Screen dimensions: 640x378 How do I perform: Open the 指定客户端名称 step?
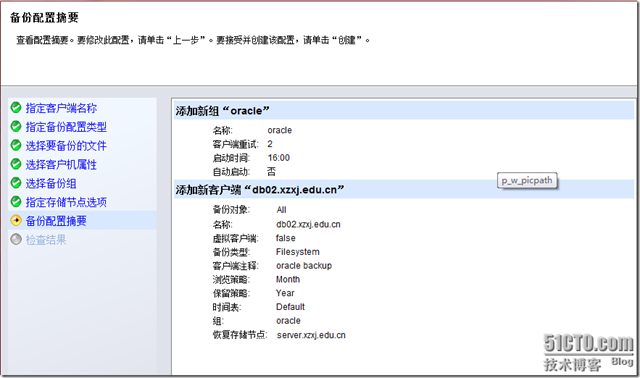(61, 108)
